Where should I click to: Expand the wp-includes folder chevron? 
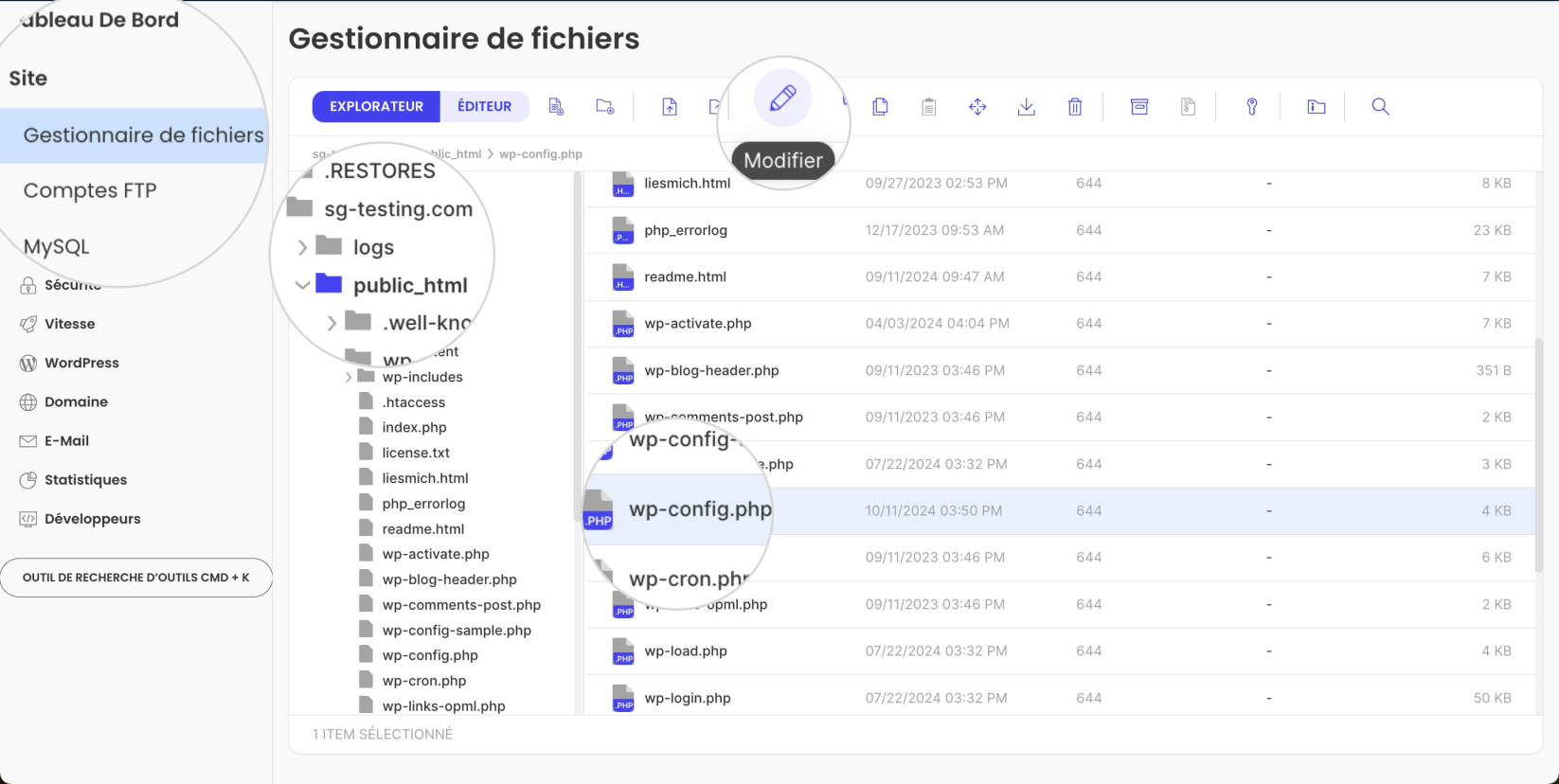pyautogui.click(x=349, y=377)
